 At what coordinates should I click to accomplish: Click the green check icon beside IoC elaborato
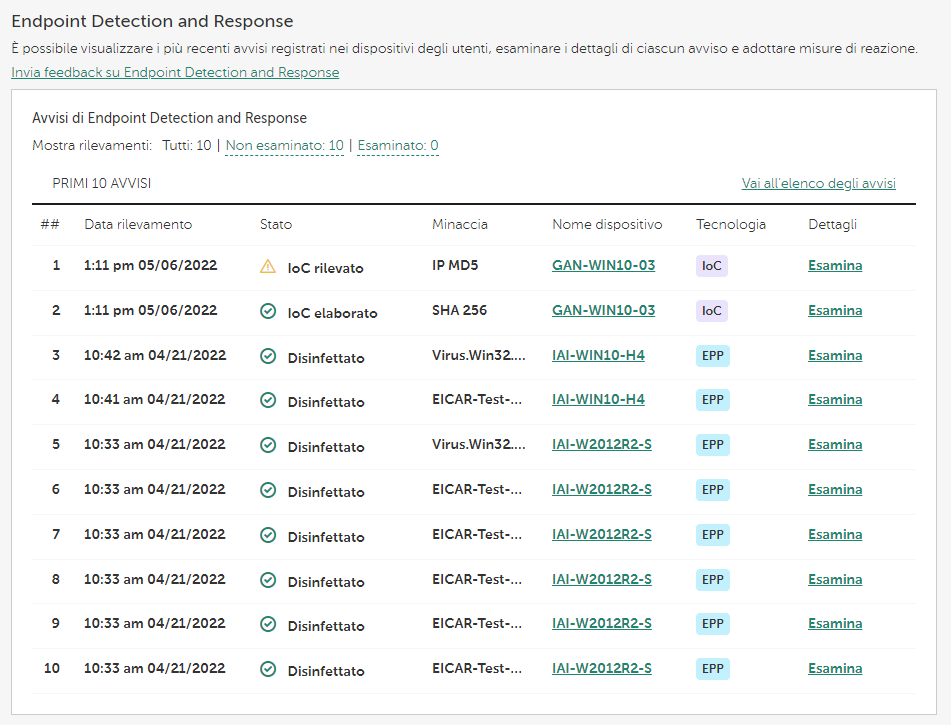[x=267, y=311]
